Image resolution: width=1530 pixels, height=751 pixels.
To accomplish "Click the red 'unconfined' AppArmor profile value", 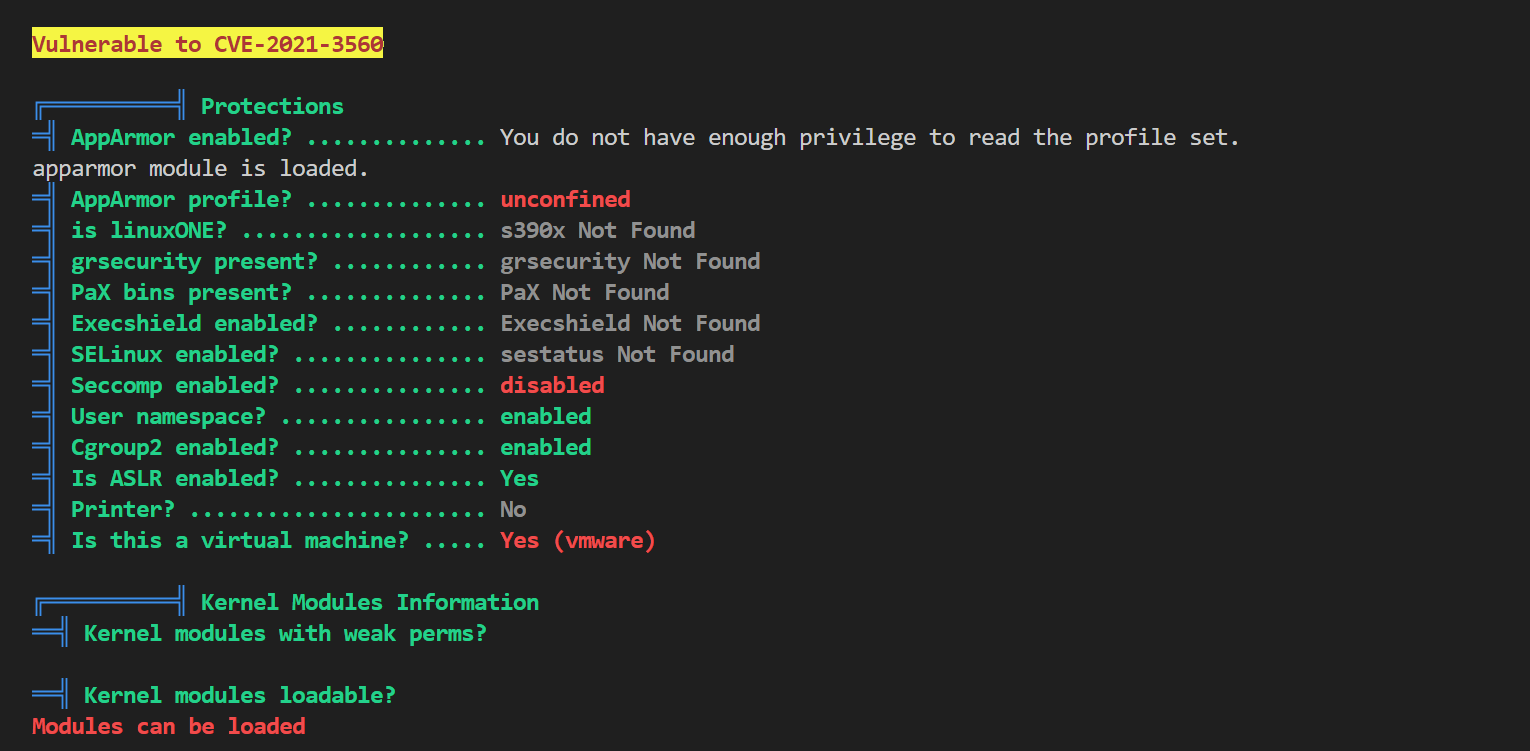I will coord(565,199).
